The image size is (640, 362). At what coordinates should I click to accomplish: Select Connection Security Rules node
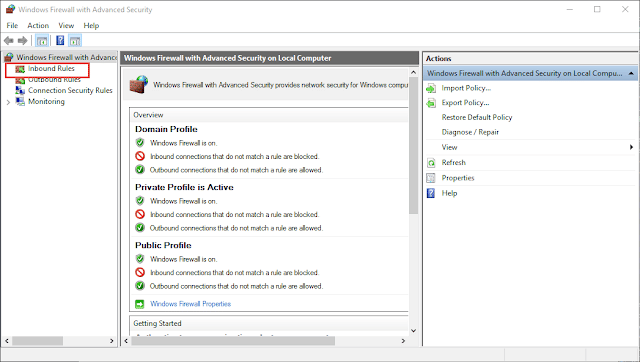(70, 90)
